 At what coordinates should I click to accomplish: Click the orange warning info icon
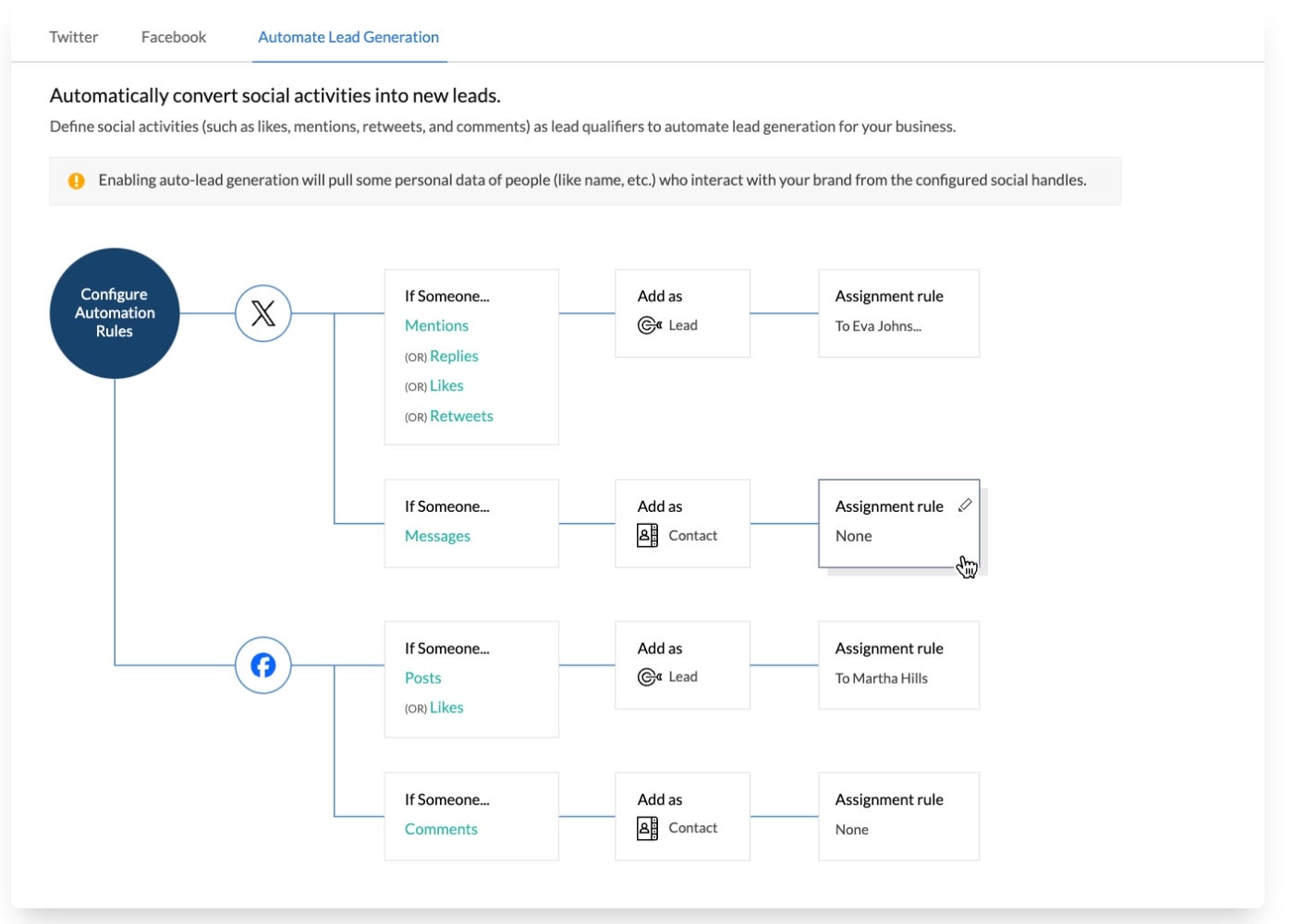point(77,181)
